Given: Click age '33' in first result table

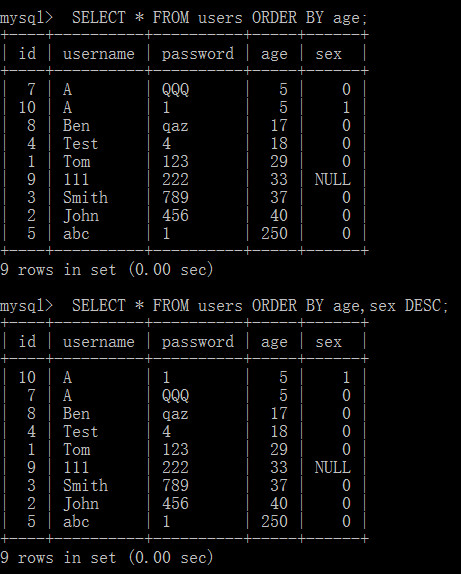Looking at the screenshot, I should [279, 179].
